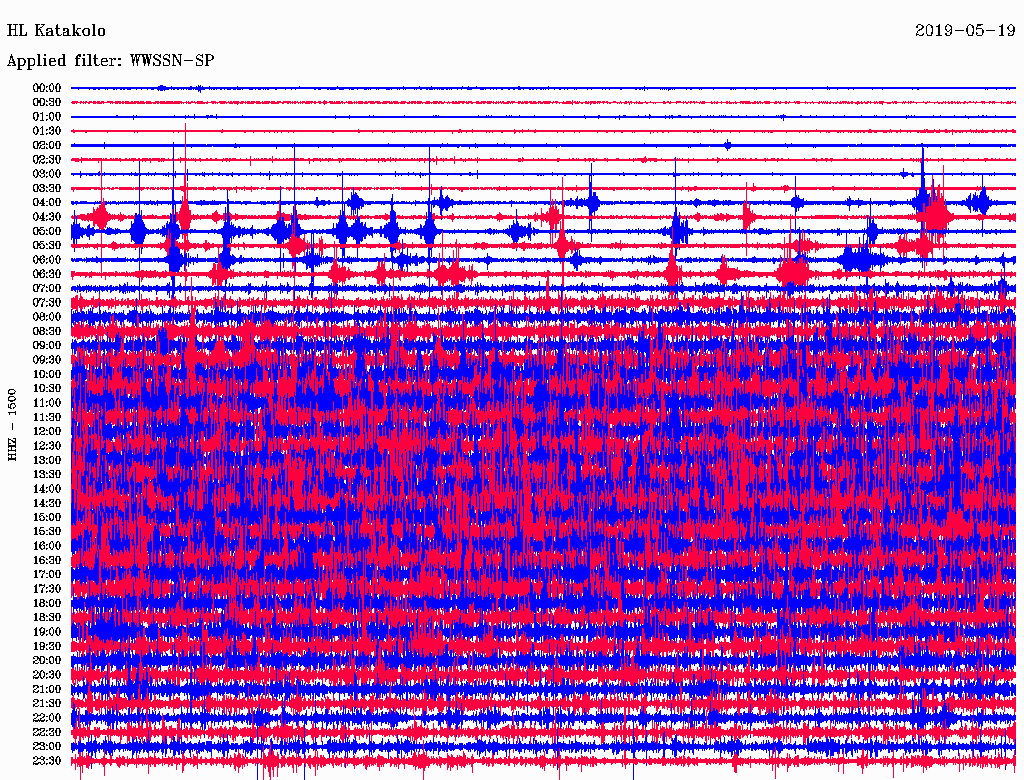Select the 17:00 time row label
This screenshot has width=1024, height=780.
(x=47, y=575)
